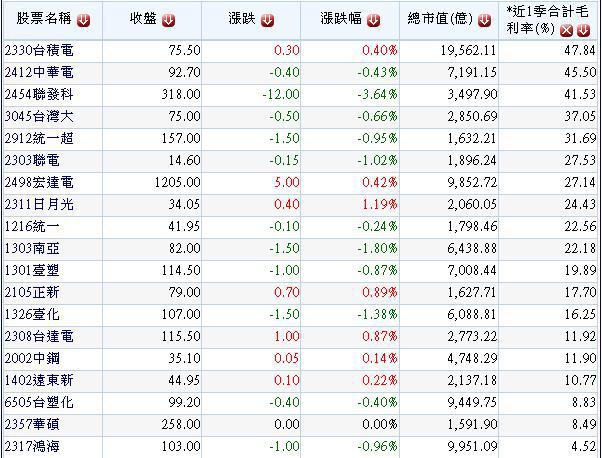Open stock 2330台積電
This screenshot has width=602, height=458.
39,50
